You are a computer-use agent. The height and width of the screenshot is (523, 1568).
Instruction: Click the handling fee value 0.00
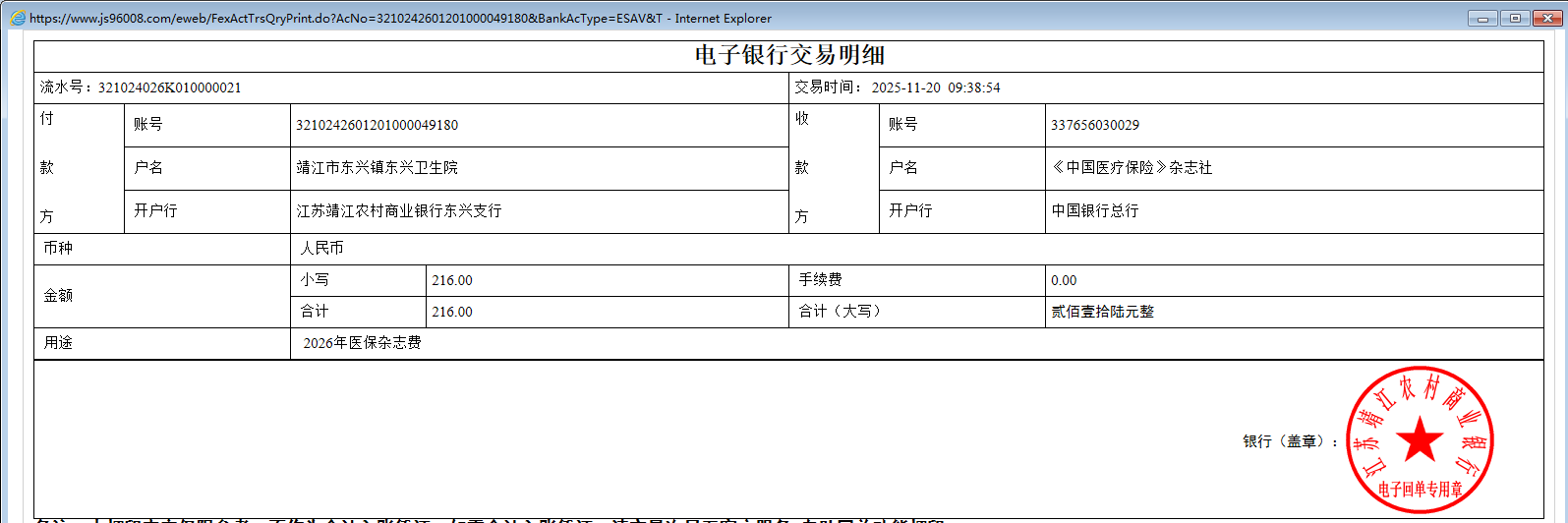(x=1064, y=280)
